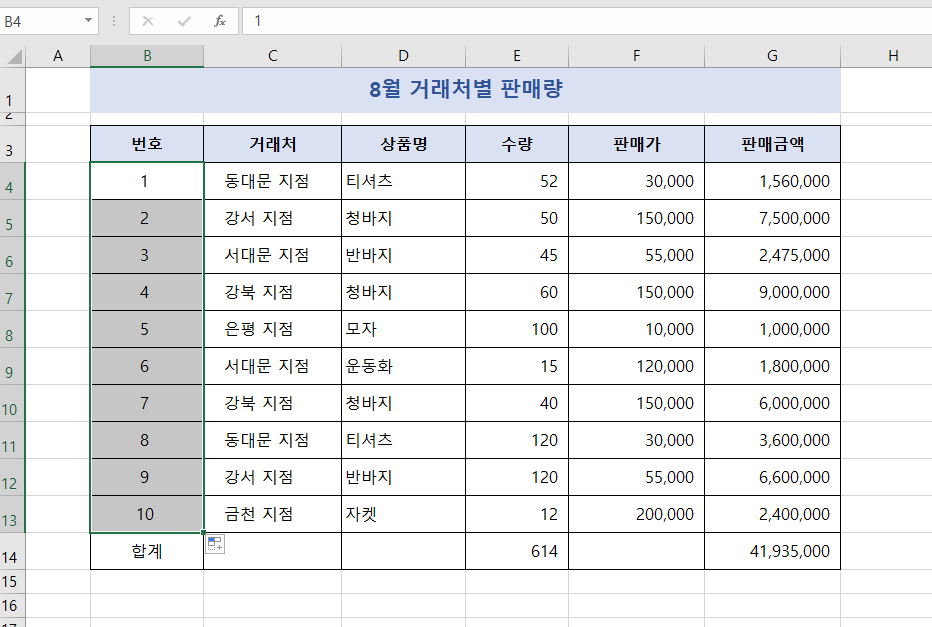
Task: Click price cell 200,000
Action: [x=636, y=514]
